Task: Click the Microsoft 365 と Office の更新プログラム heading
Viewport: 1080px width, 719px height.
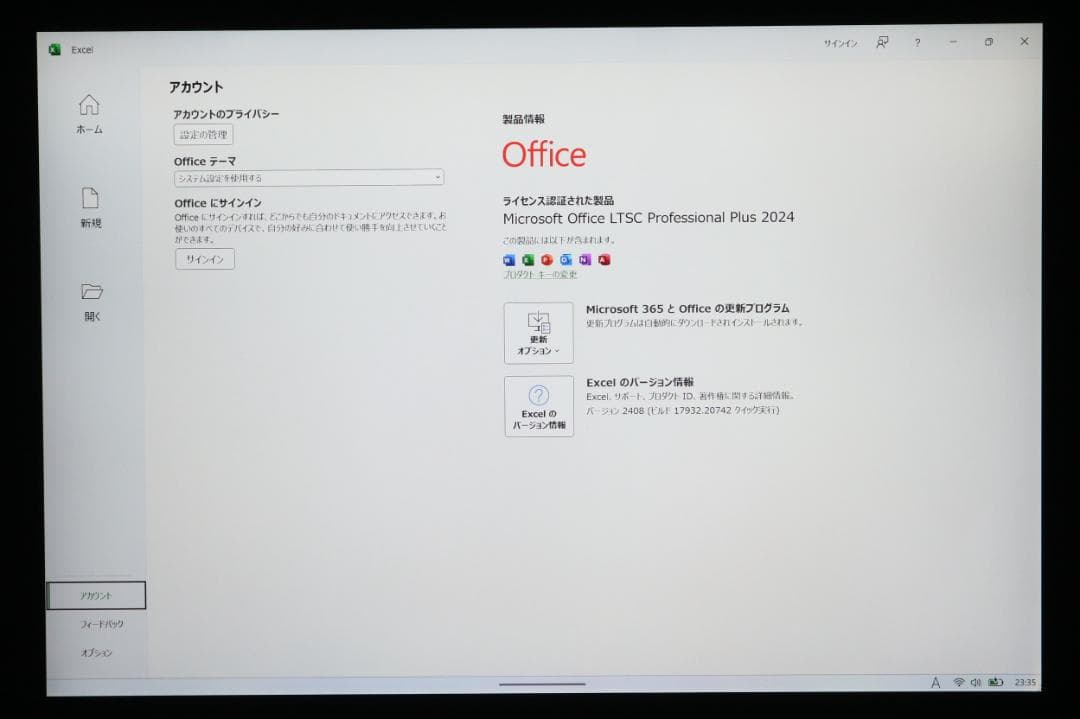Action: [687, 309]
